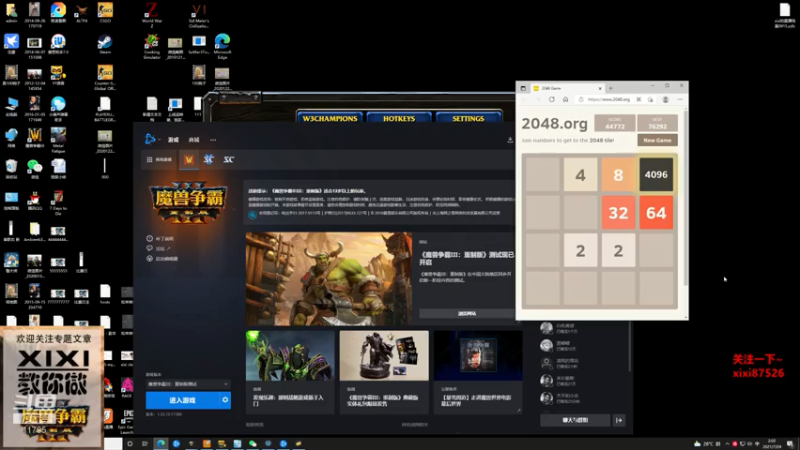Open the Counter-Strike Global Offensive shortcut

coord(105,78)
